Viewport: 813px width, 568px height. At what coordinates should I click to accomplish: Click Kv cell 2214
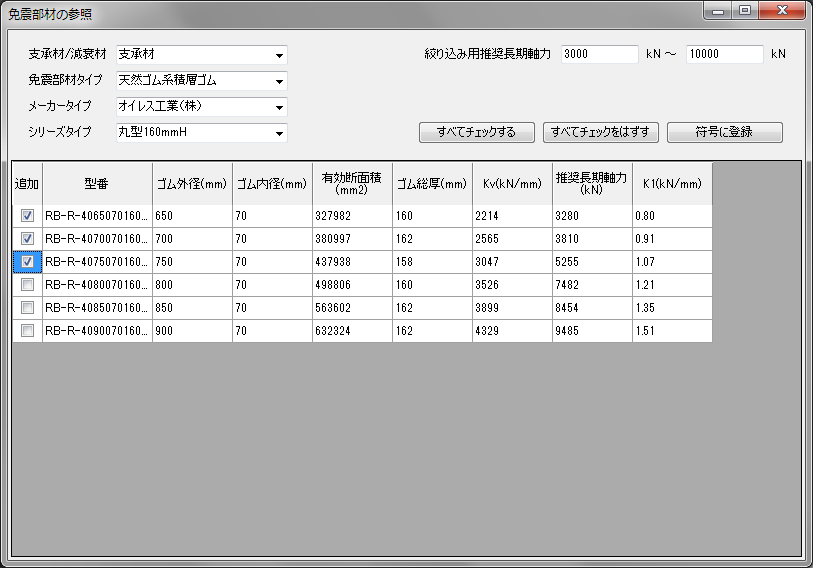pyautogui.click(x=512, y=216)
